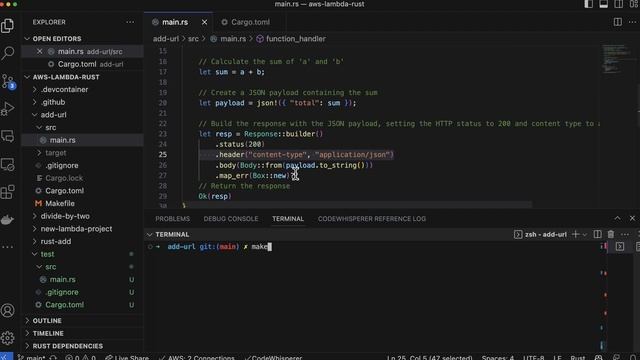The height and width of the screenshot is (360, 640).
Task: Select the Terminal panel tab
Action: [x=288, y=219]
